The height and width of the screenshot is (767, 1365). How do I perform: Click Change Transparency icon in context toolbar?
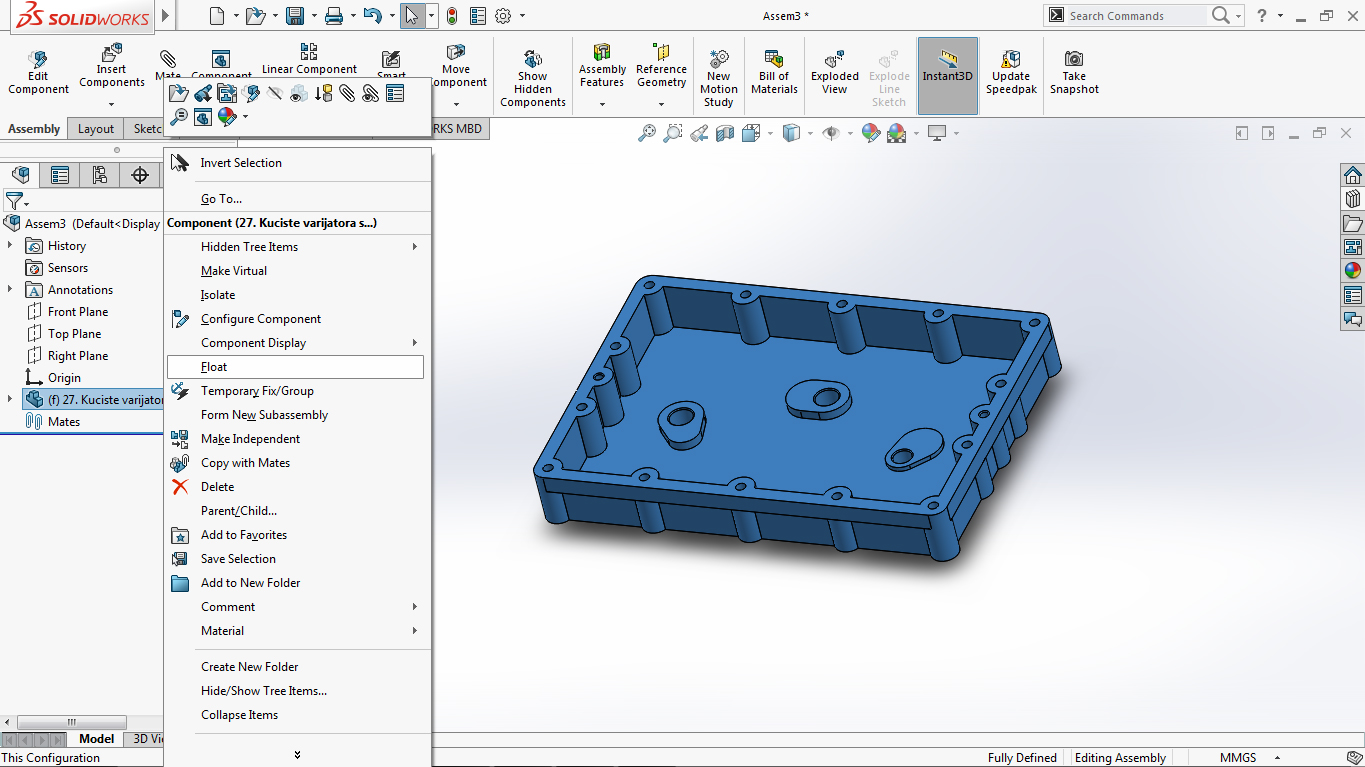pyautogui.click(x=299, y=93)
